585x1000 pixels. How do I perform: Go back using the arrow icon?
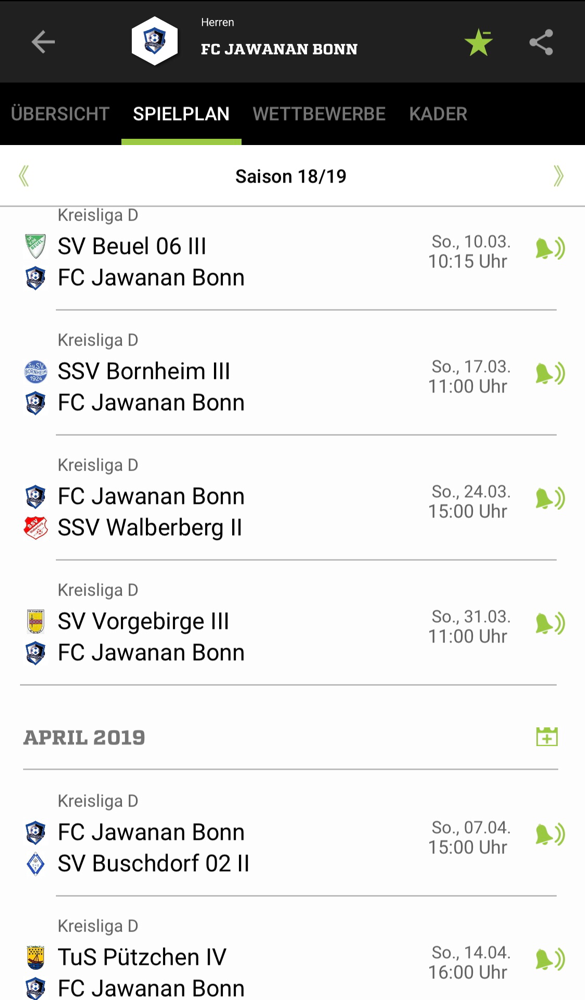point(43,42)
